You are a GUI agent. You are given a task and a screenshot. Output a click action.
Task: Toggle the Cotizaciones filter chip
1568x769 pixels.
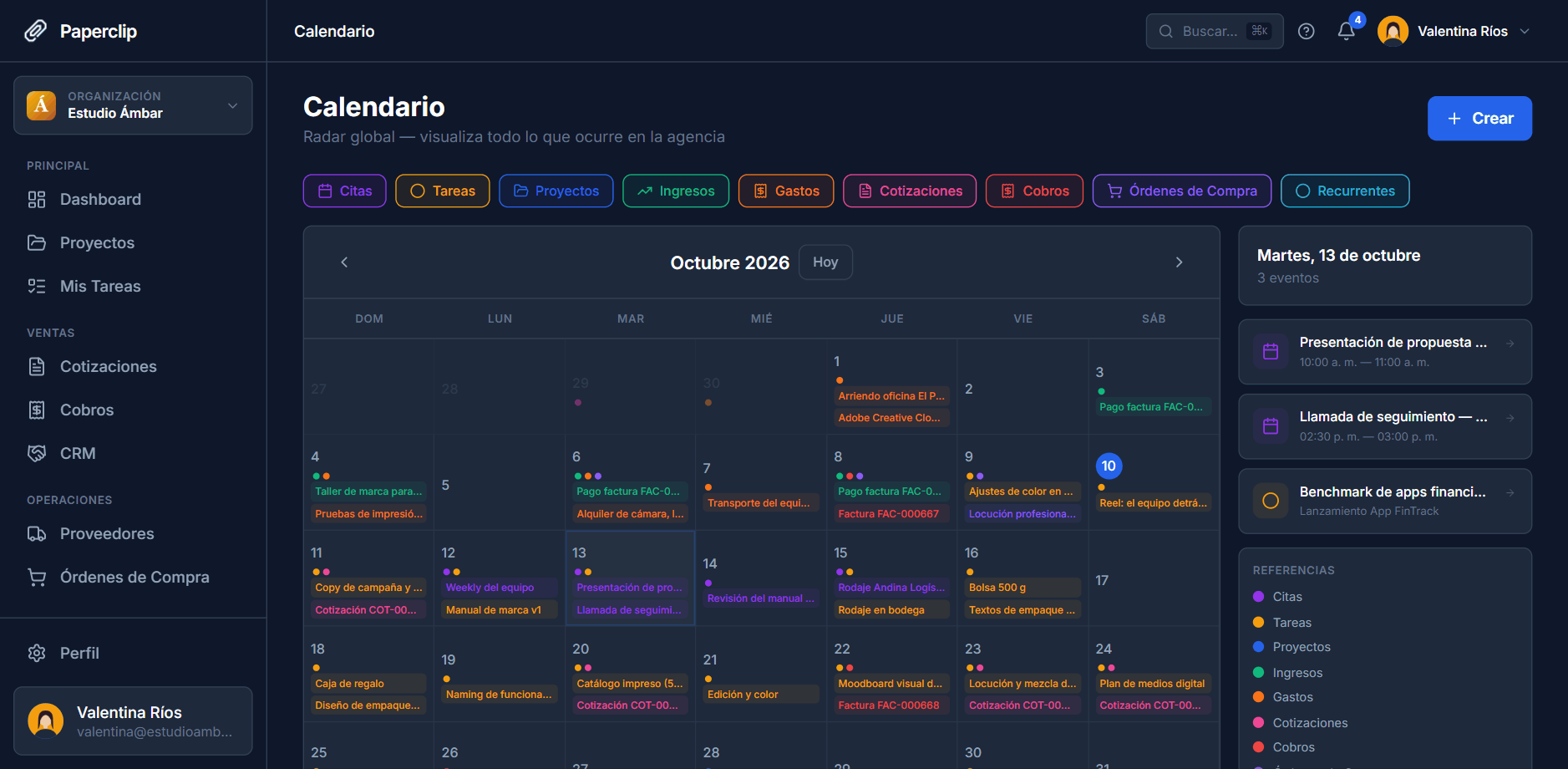[910, 191]
